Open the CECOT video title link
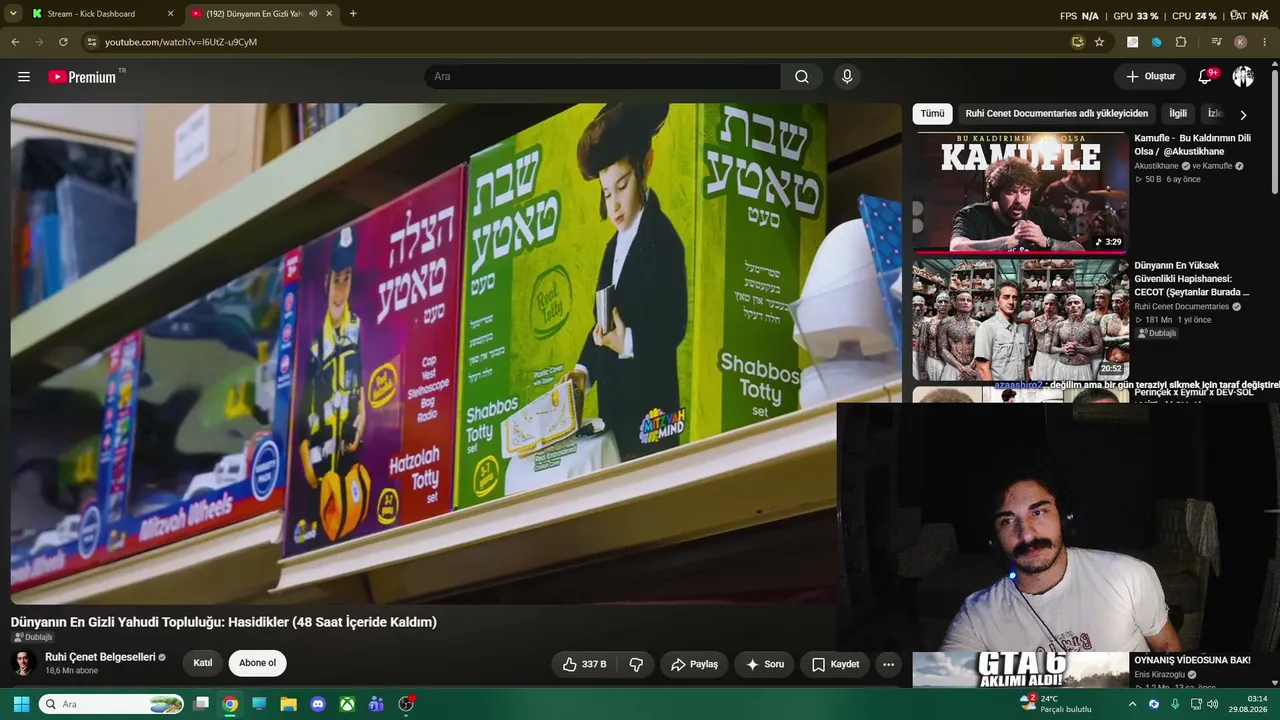This screenshot has height=720, width=1280. pyautogui.click(x=1191, y=279)
